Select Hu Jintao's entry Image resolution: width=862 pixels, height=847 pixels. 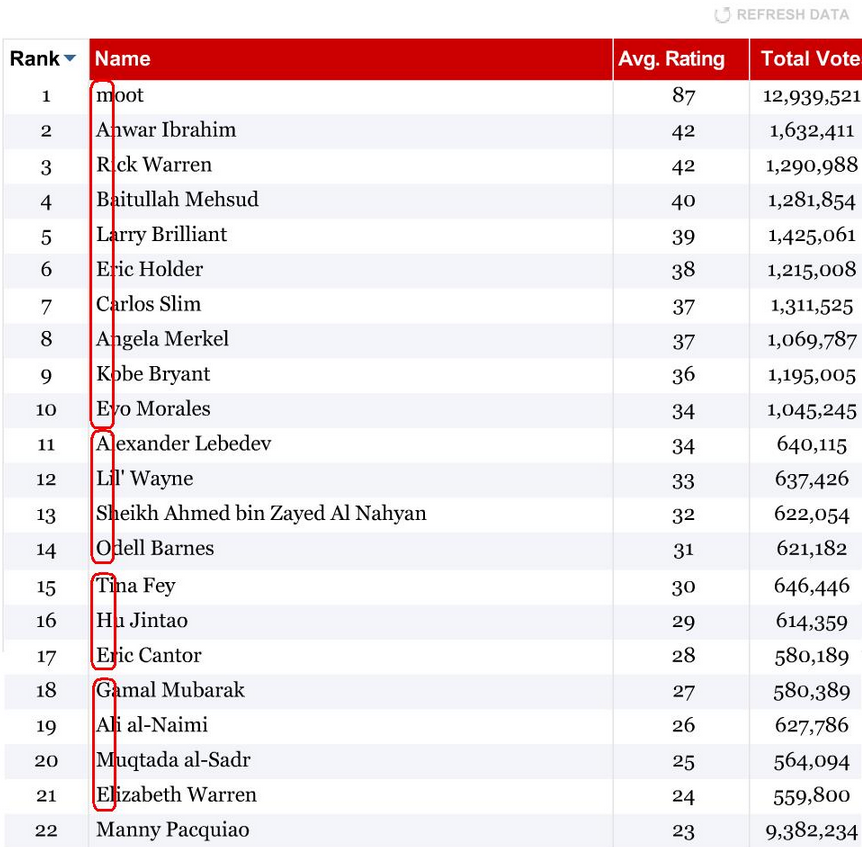pyautogui.click(x=142, y=621)
